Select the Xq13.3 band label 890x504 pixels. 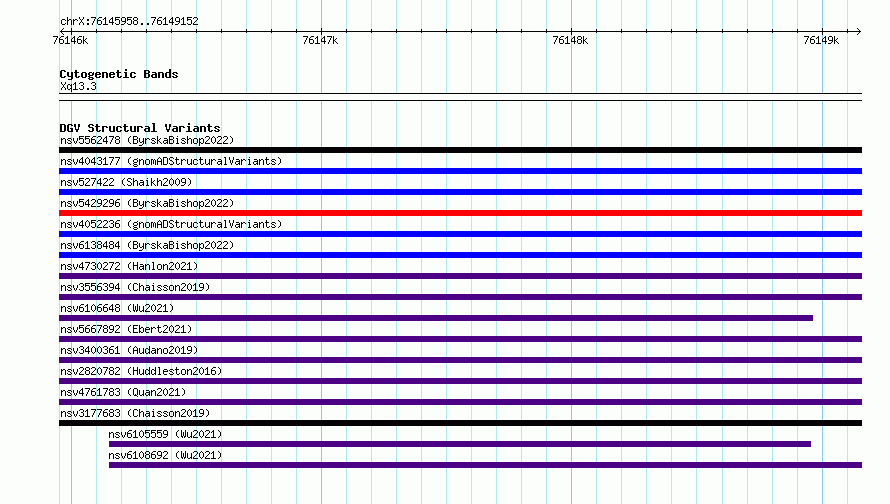[78, 86]
